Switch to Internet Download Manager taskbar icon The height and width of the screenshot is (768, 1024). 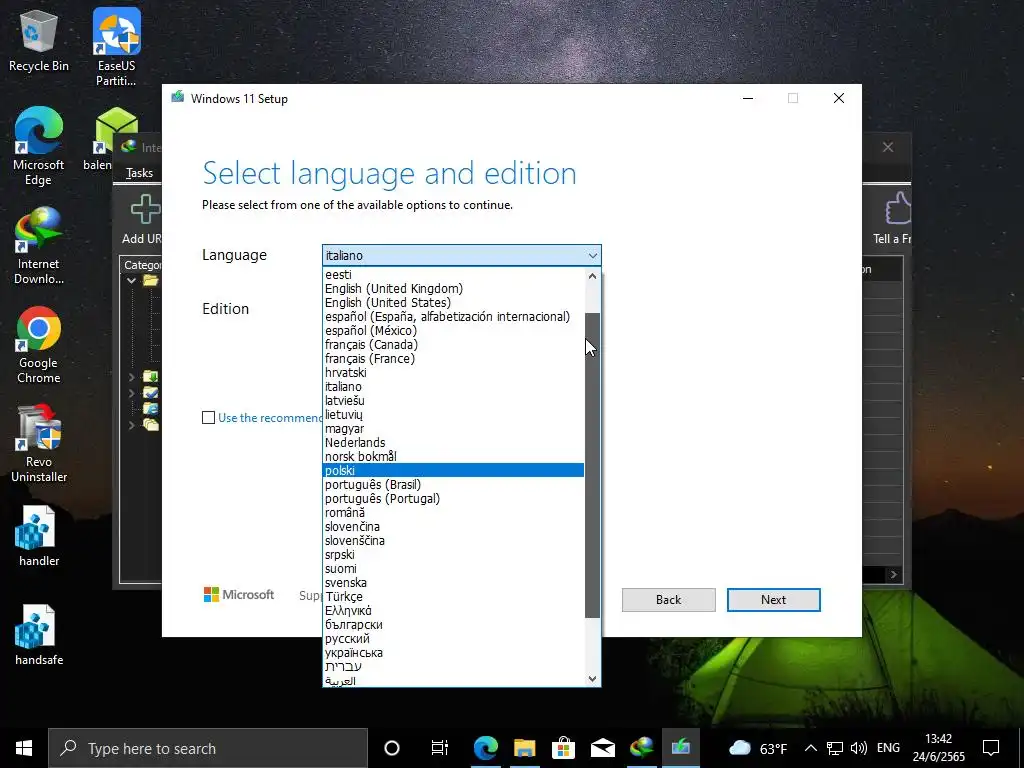click(641, 748)
